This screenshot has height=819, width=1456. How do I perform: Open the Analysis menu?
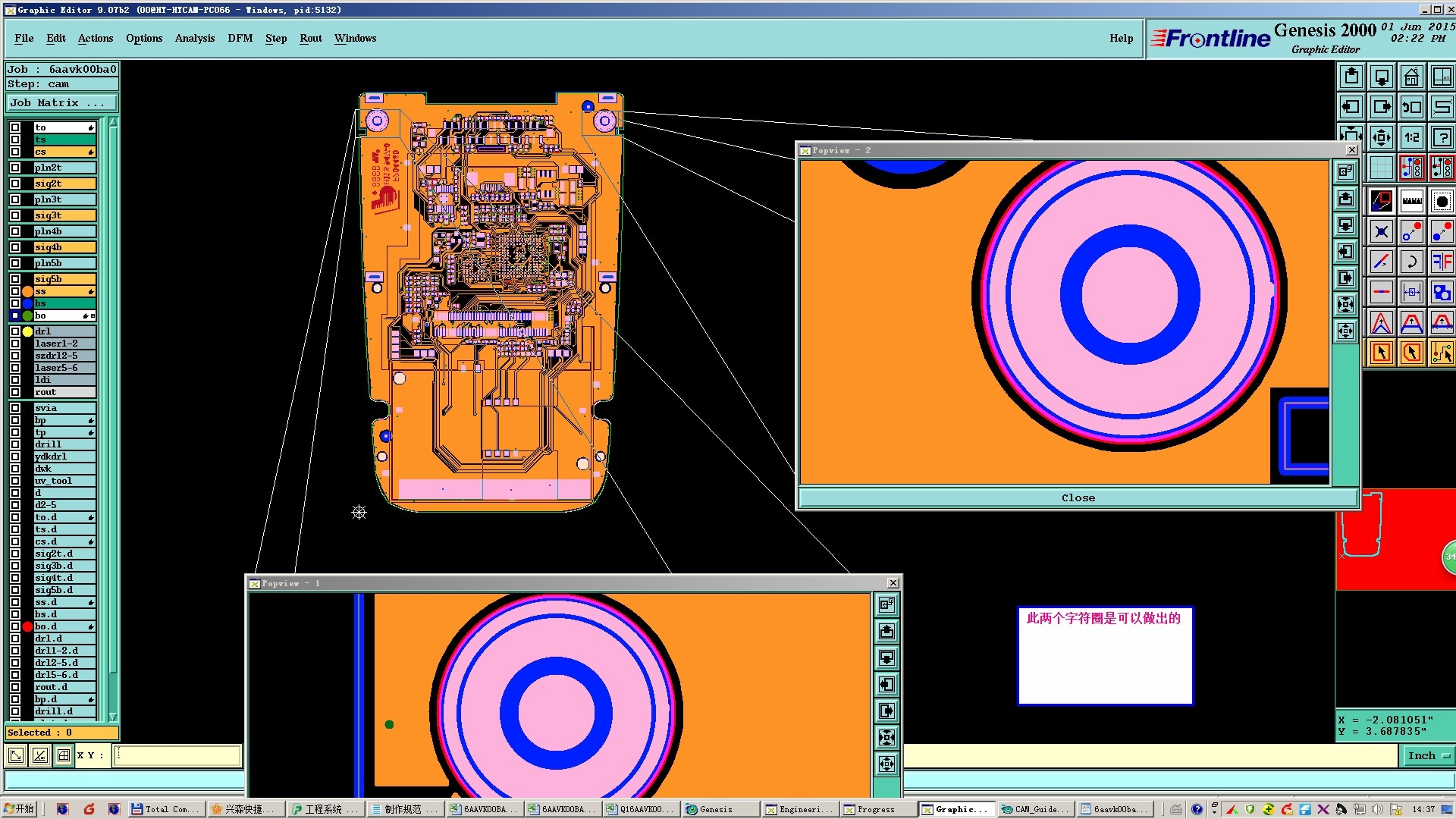coord(194,38)
